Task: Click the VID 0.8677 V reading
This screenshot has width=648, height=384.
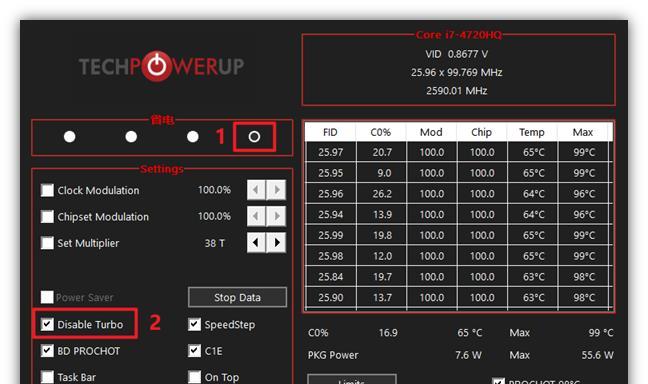Action: point(457,54)
